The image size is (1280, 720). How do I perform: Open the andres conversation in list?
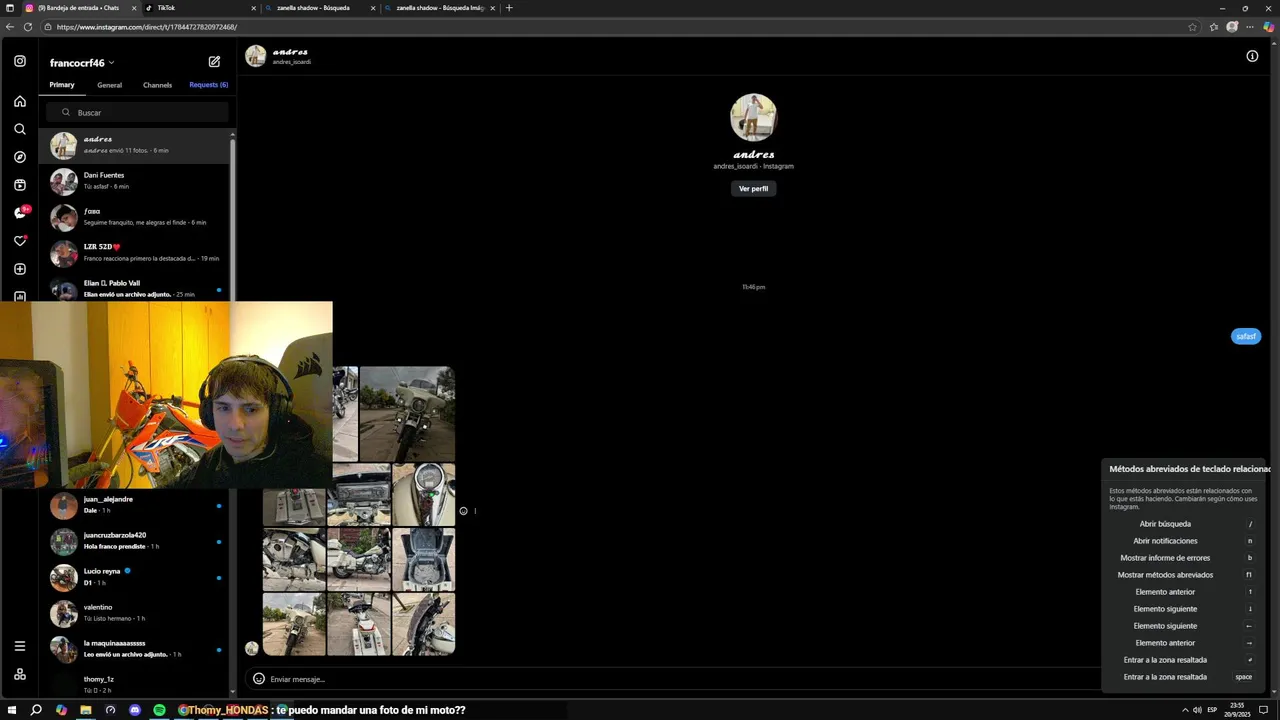135,145
